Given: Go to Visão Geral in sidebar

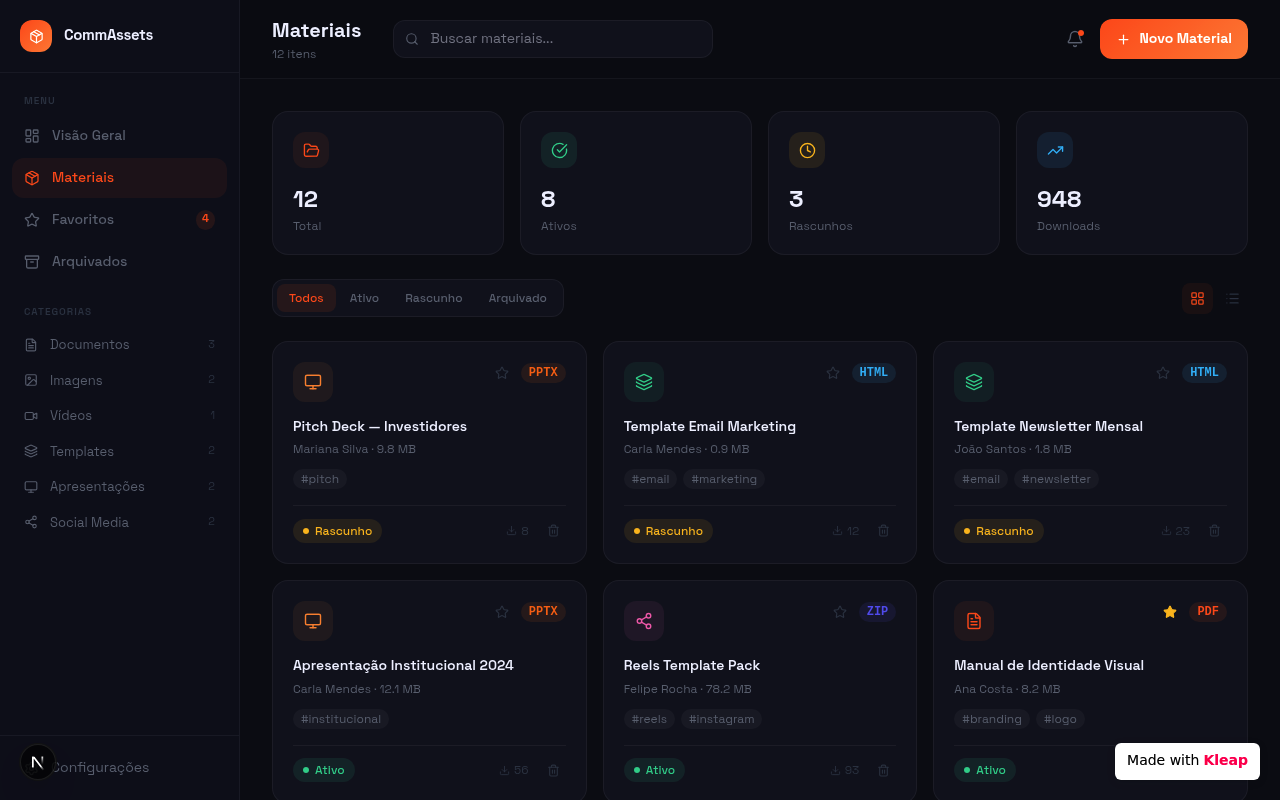Looking at the screenshot, I should coord(119,135).
